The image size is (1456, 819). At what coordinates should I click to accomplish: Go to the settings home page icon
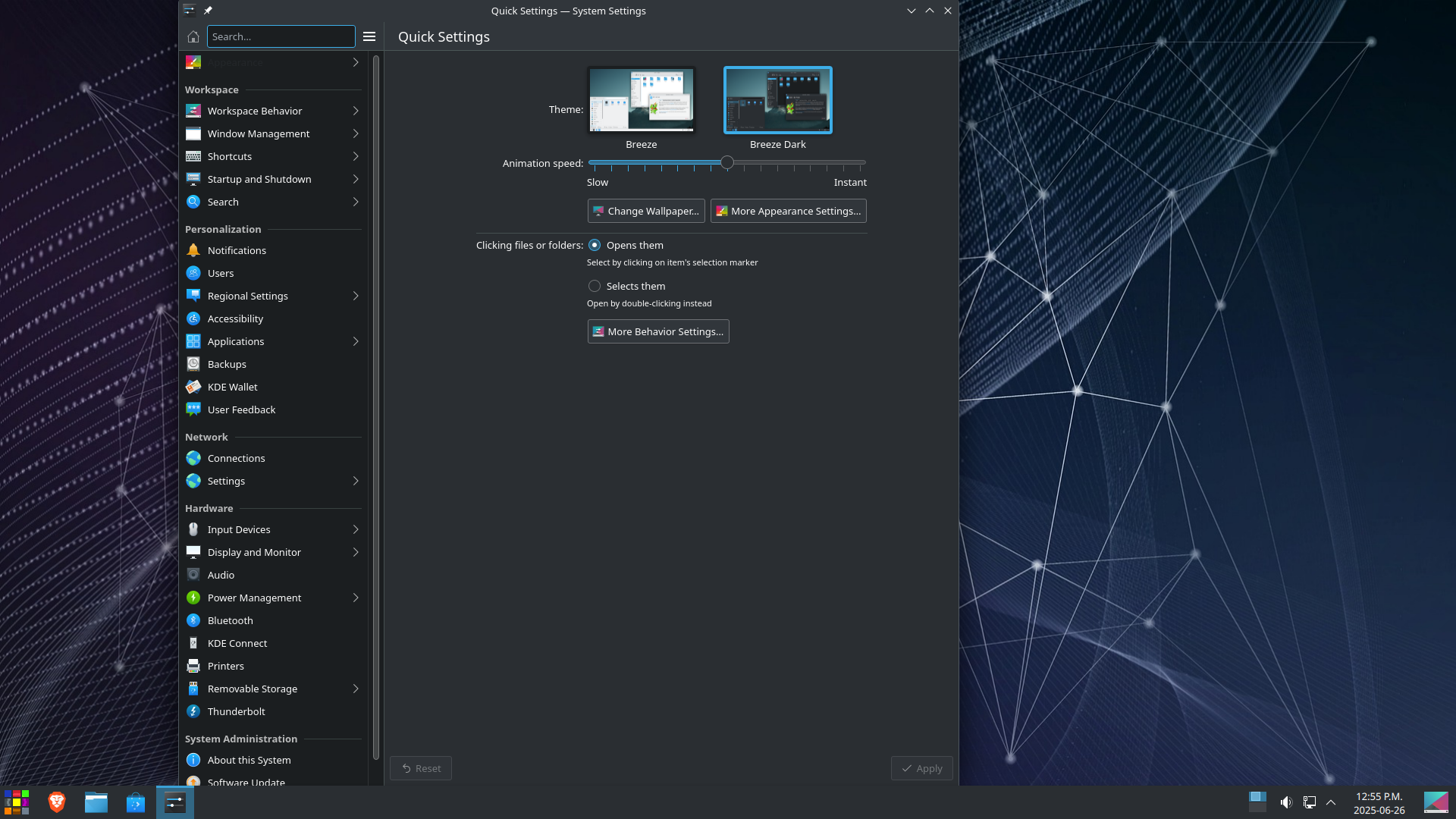(193, 36)
